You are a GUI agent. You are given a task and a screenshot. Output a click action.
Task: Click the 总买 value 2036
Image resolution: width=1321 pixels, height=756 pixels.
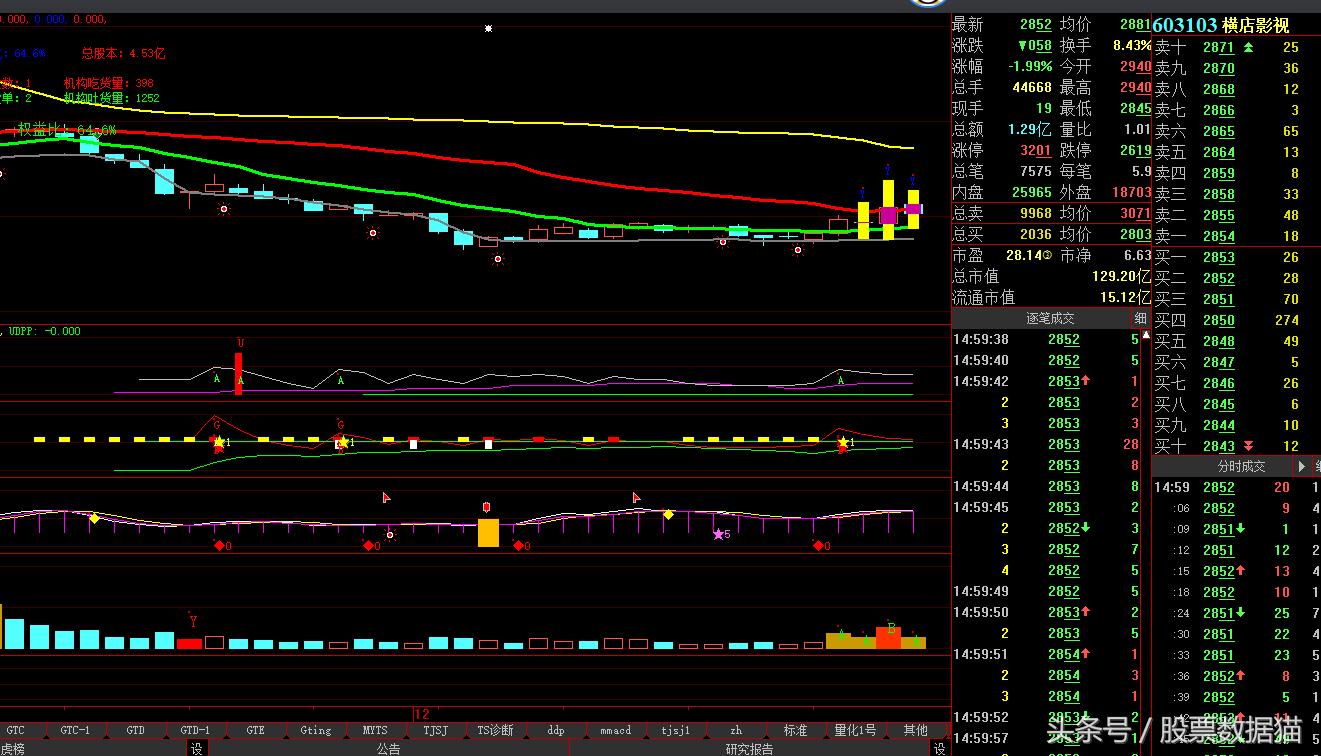[1035, 234]
